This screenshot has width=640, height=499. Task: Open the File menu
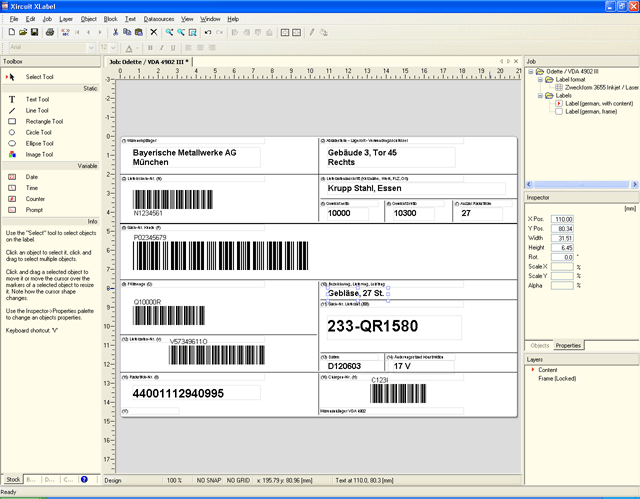pos(14,19)
